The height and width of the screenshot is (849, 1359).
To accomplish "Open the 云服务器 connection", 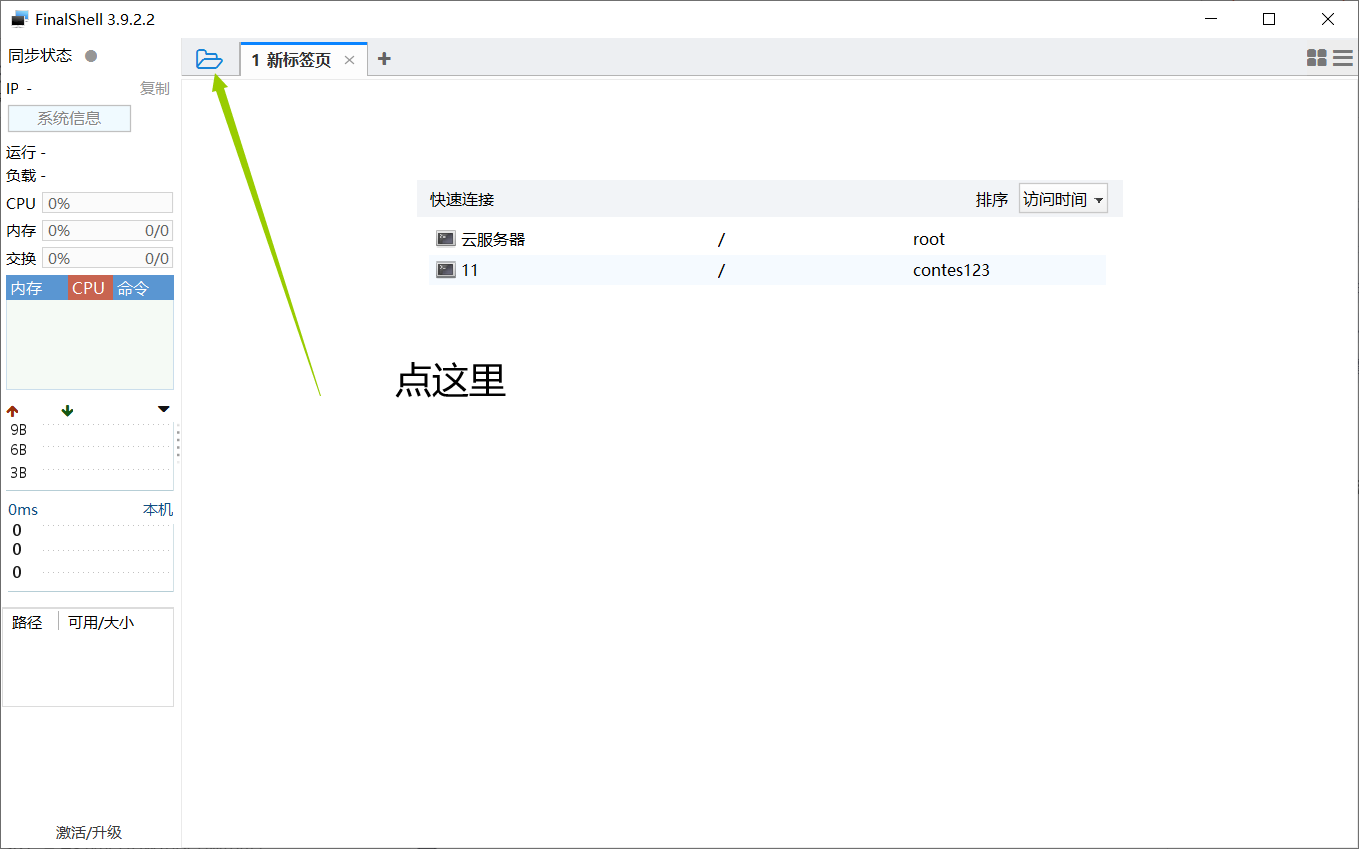I will [767, 240].
